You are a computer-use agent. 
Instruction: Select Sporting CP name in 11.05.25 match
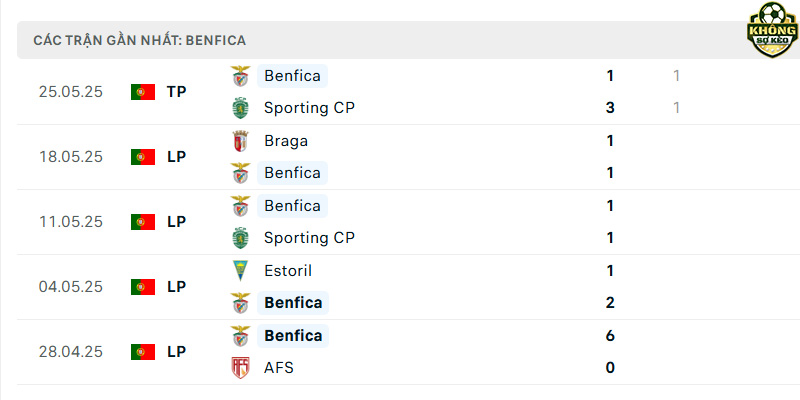(x=309, y=238)
